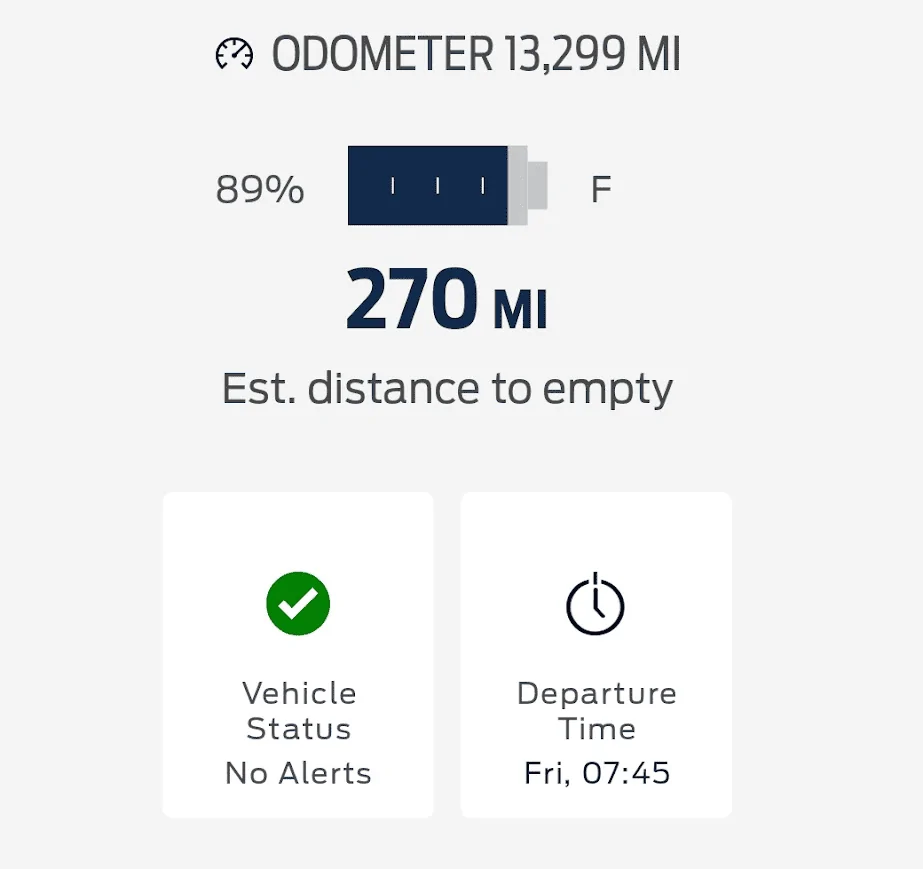This screenshot has width=923, height=869.
Task: Click the leftmost tick mark inside battery
Action: click(x=393, y=186)
